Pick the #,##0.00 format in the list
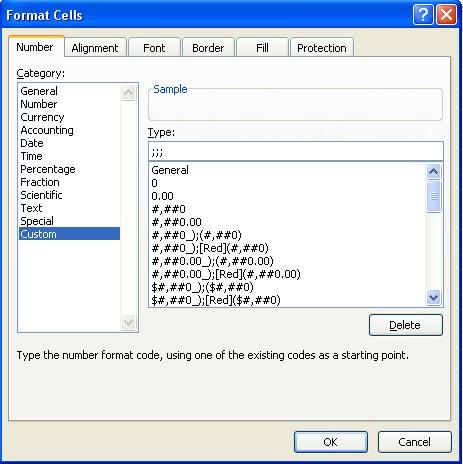The height and width of the screenshot is (464, 463). click(176, 222)
